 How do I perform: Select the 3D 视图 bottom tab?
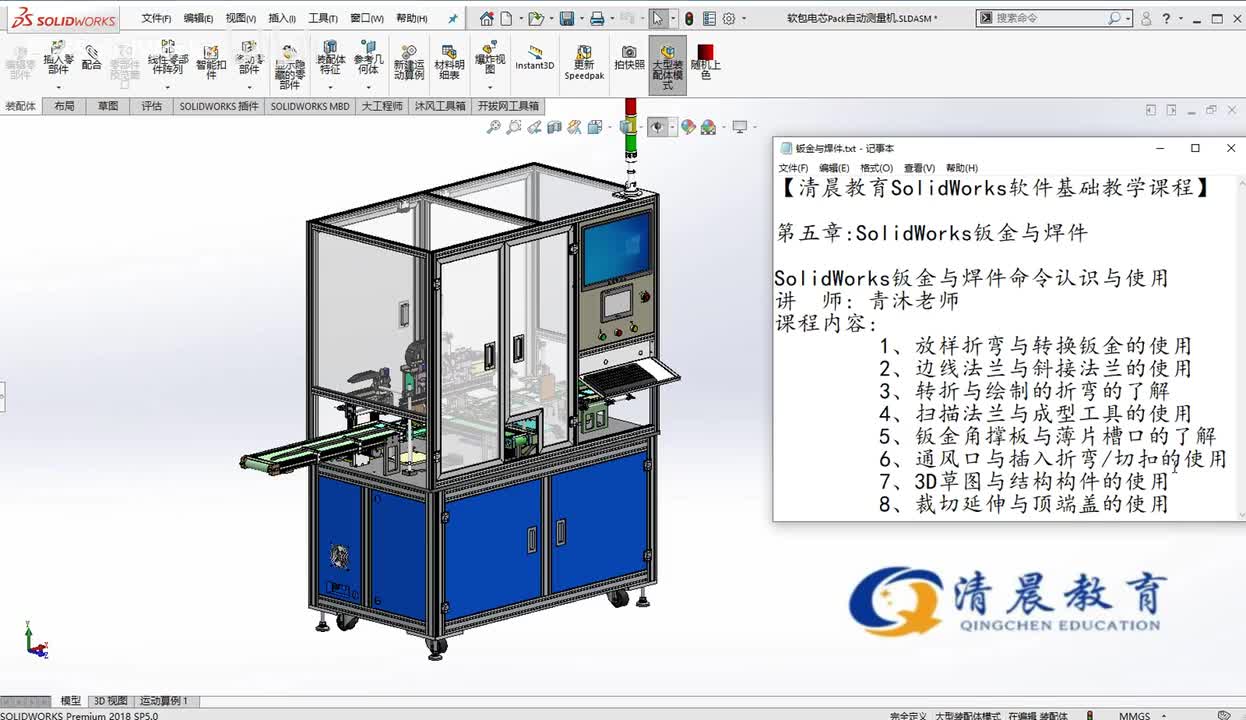click(x=110, y=701)
